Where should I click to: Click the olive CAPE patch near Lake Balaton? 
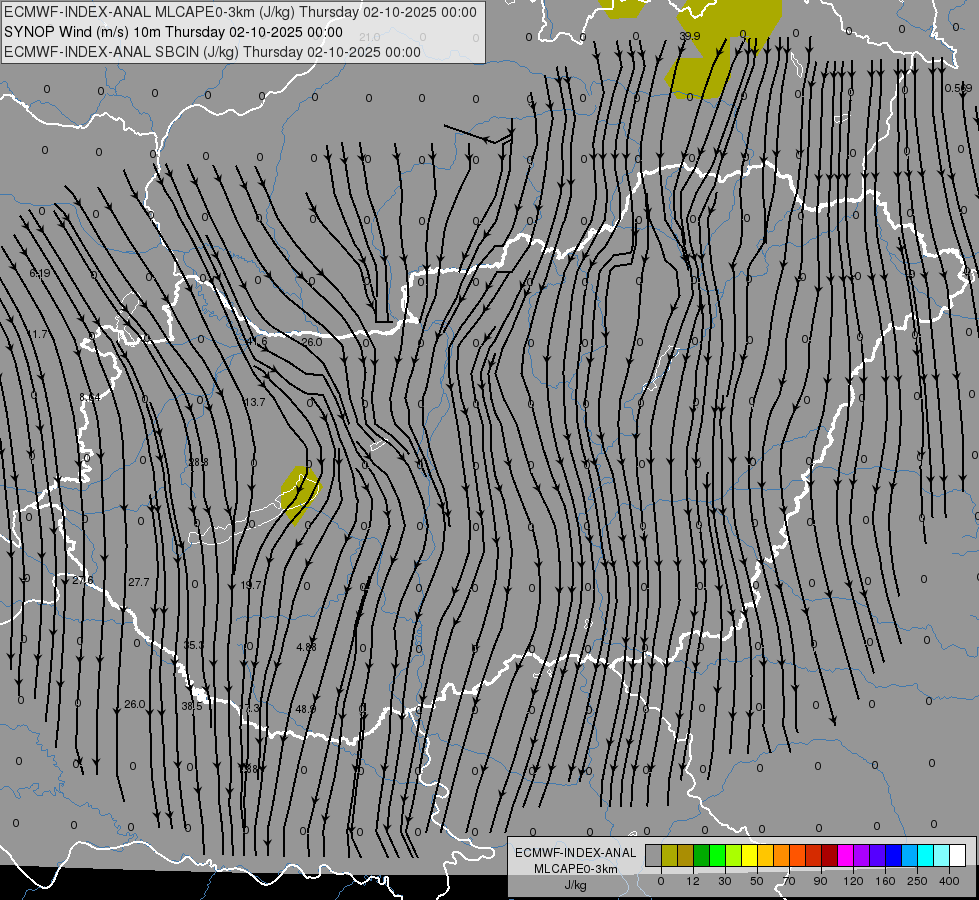pyautogui.click(x=300, y=495)
